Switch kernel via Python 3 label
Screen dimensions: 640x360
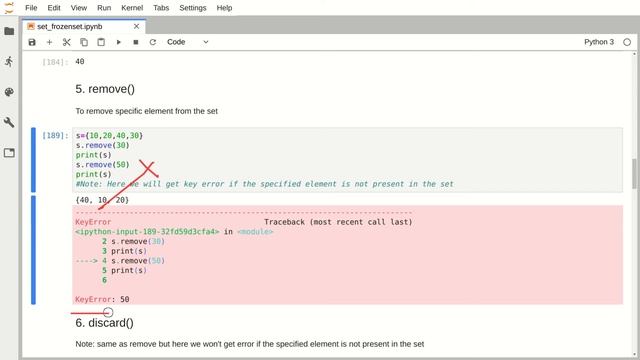pyautogui.click(x=599, y=42)
